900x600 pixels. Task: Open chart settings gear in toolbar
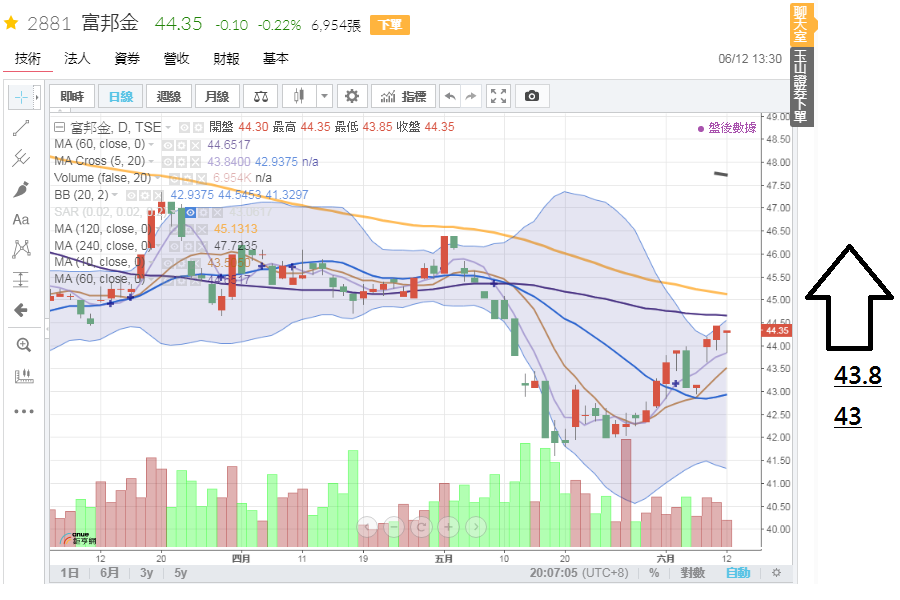351,96
